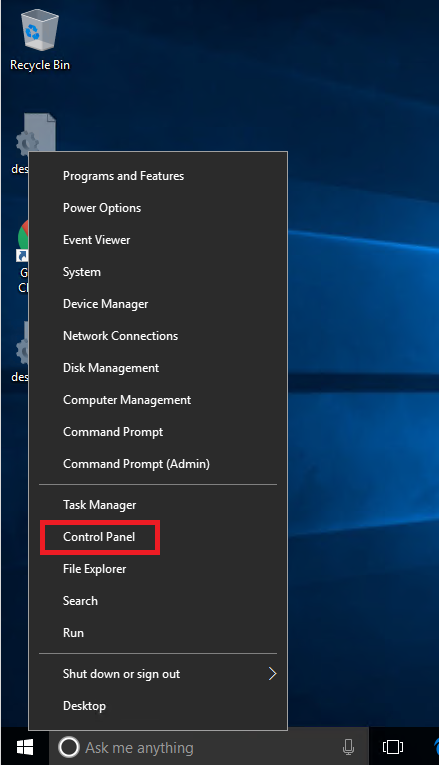Screen dimensions: 439x765
Task: Launch Event Viewer
Action: 97,240
